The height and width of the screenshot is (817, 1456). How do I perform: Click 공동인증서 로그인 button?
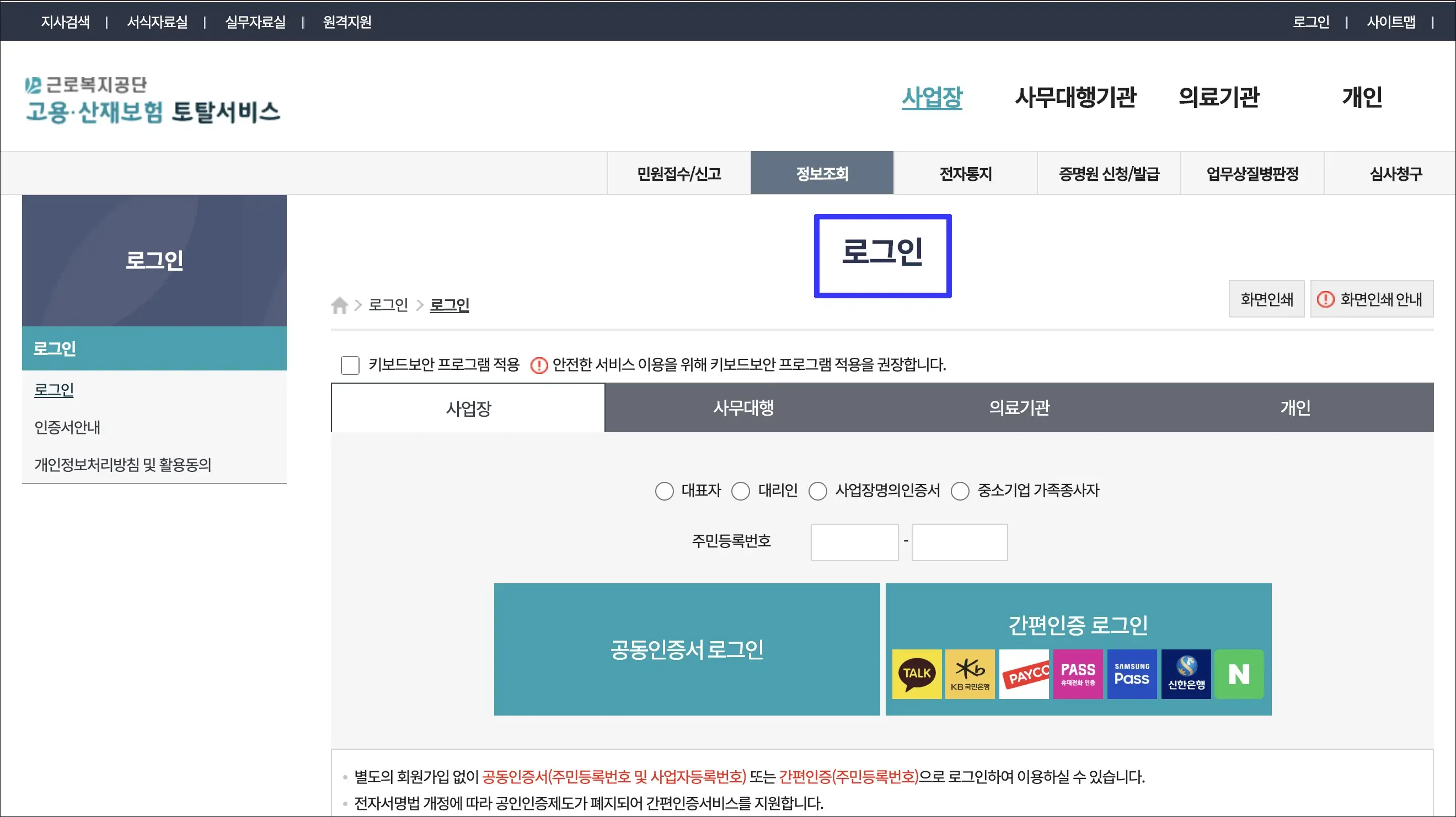687,649
